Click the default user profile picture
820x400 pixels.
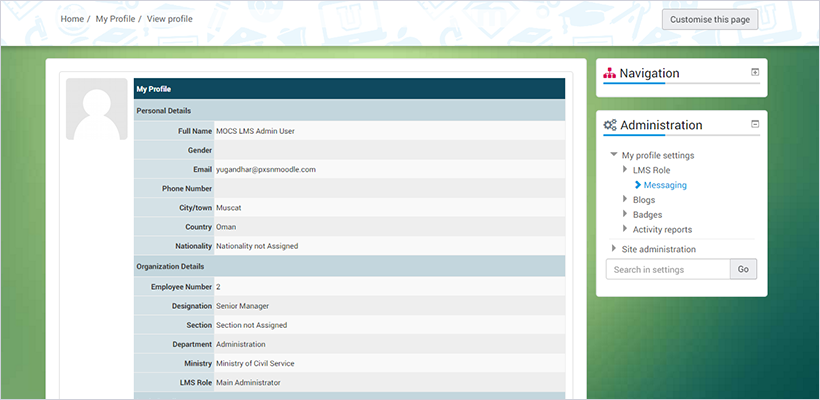tap(98, 109)
